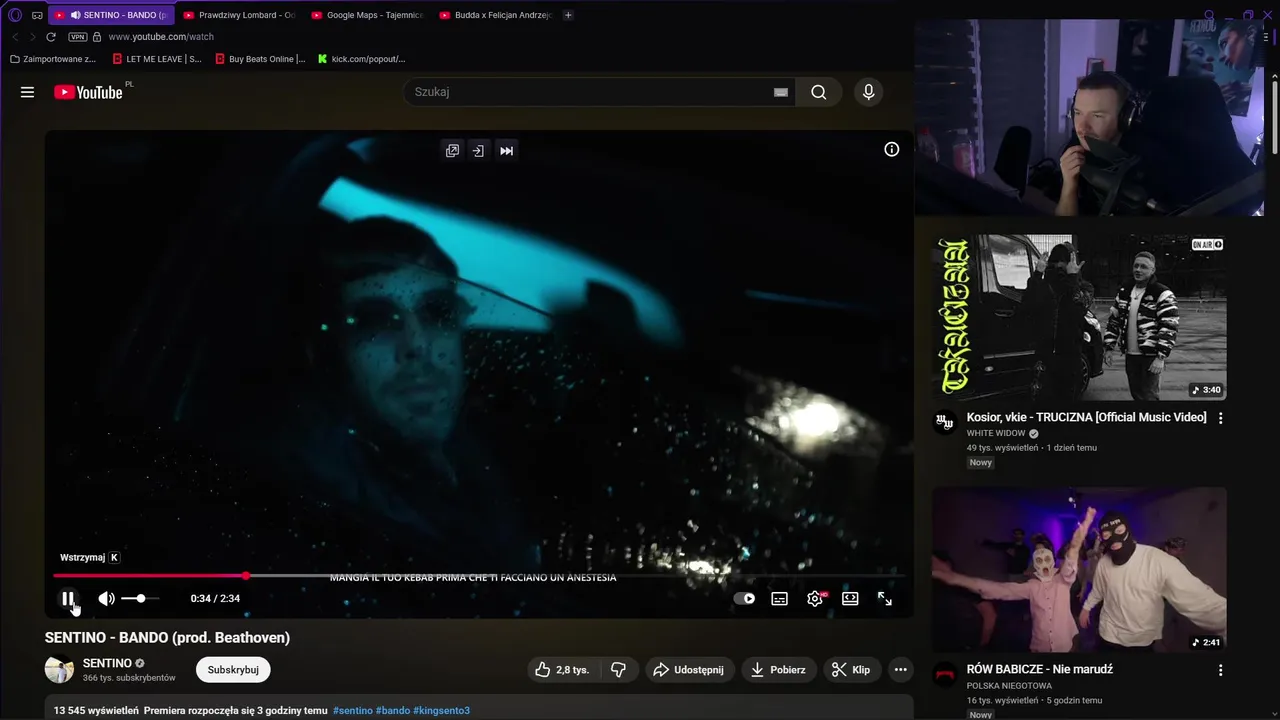
Task: Switch to the 'Google Maps - Tajemnice' browser tab
Action: point(367,15)
